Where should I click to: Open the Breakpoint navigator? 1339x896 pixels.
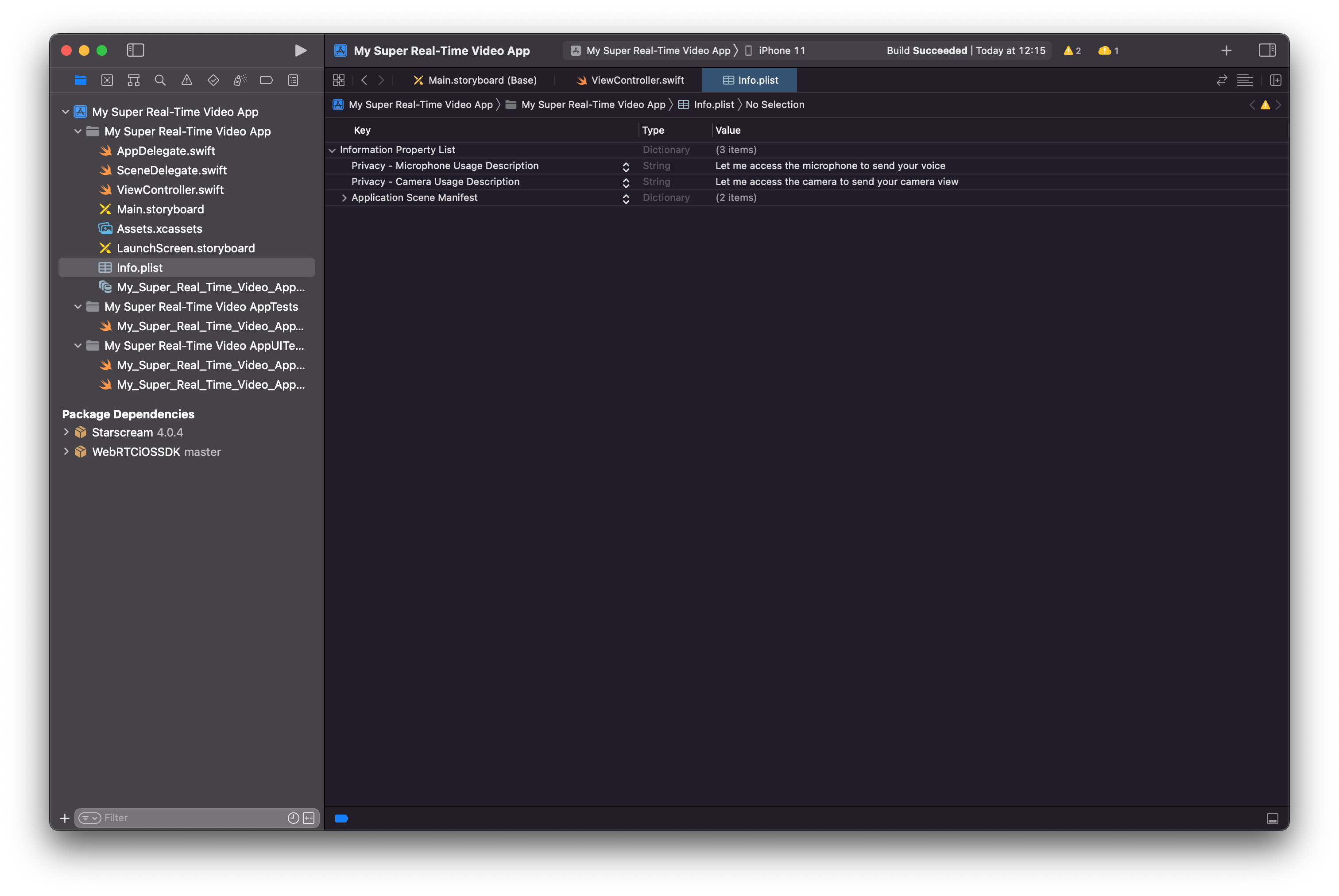pyautogui.click(x=266, y=81)
